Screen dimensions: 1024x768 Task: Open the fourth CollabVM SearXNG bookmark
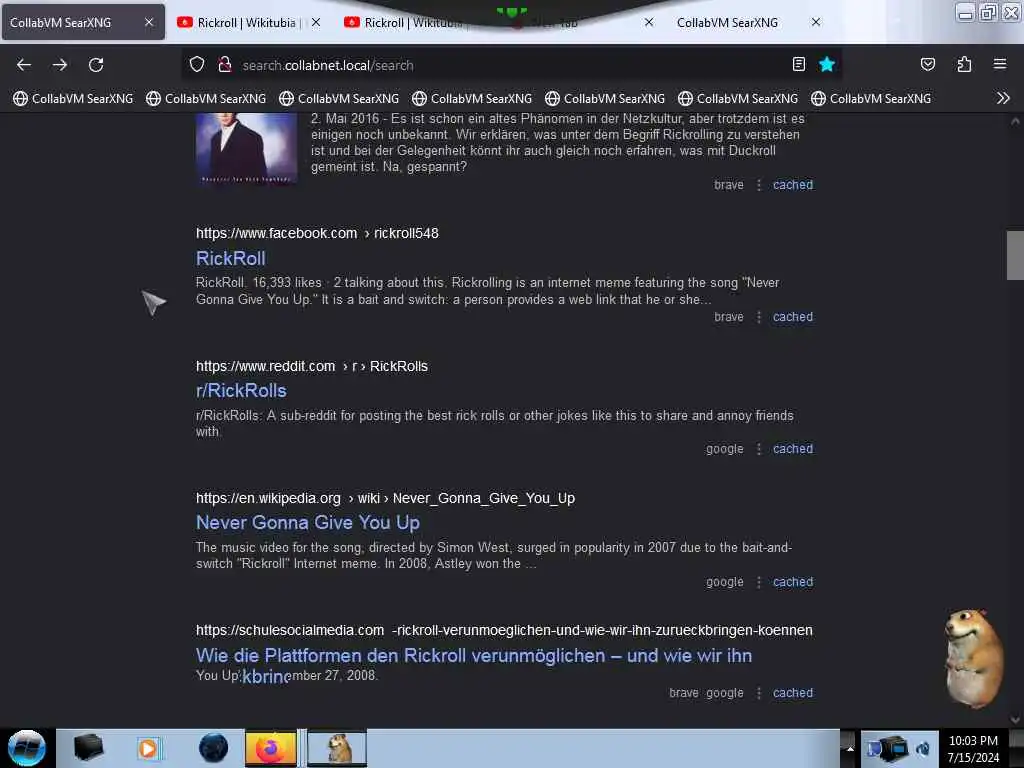pos(472,99)
